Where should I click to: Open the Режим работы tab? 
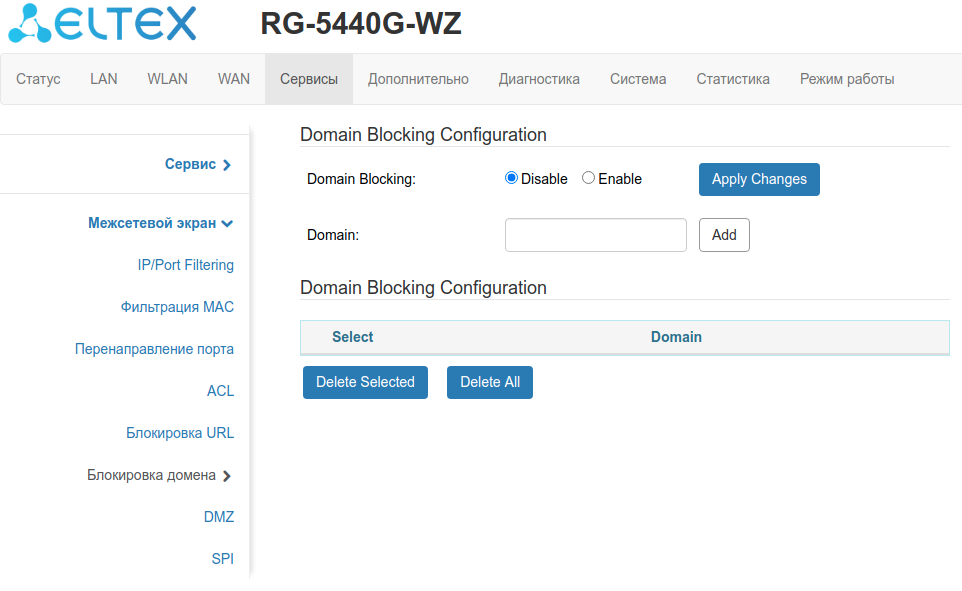pos(846,79)
